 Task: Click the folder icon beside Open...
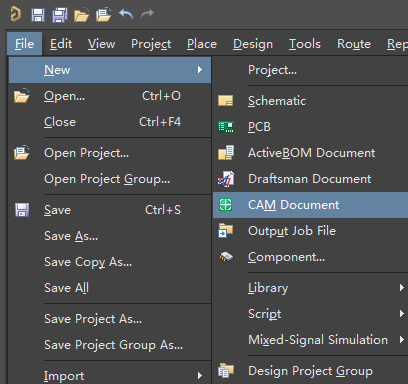coord(22,96)
